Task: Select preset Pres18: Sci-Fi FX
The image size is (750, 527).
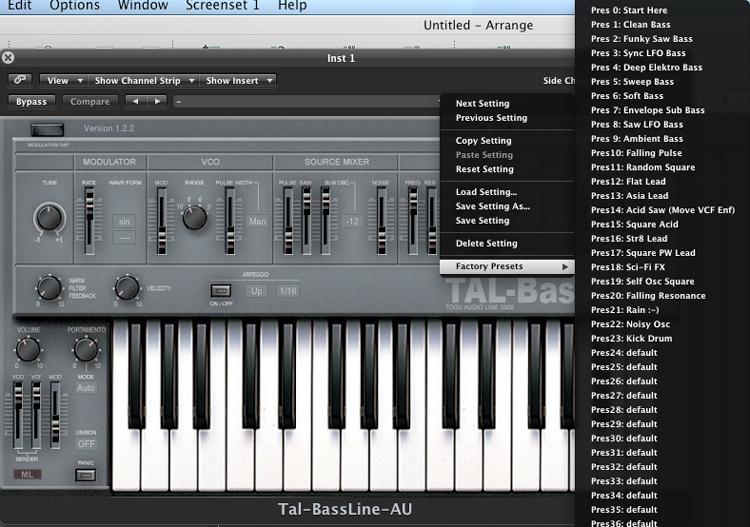Action: tap(628, 267)
